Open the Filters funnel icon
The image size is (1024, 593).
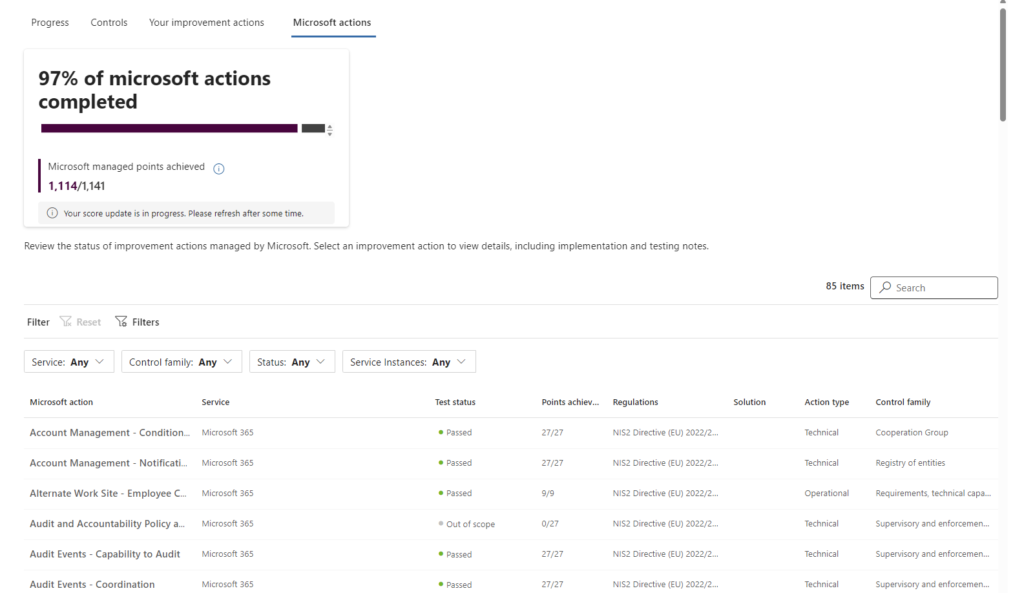(x=121, y=322)
